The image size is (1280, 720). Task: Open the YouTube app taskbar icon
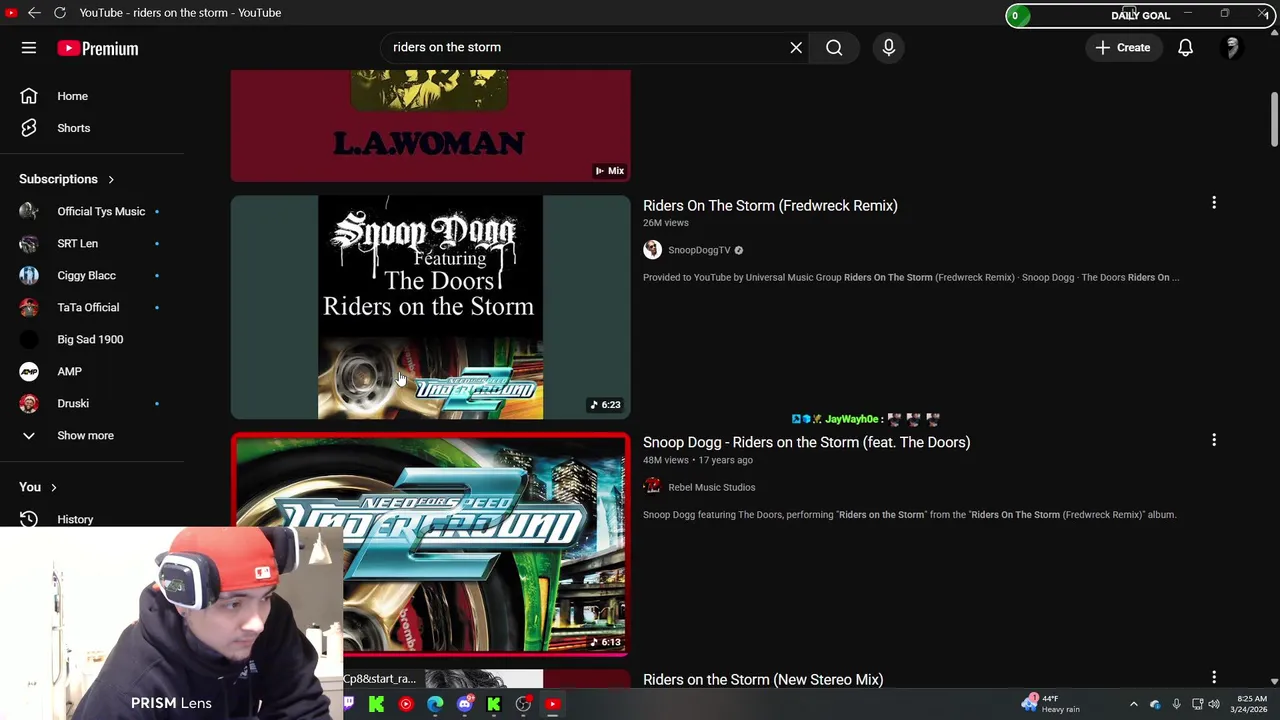point(552,704)
